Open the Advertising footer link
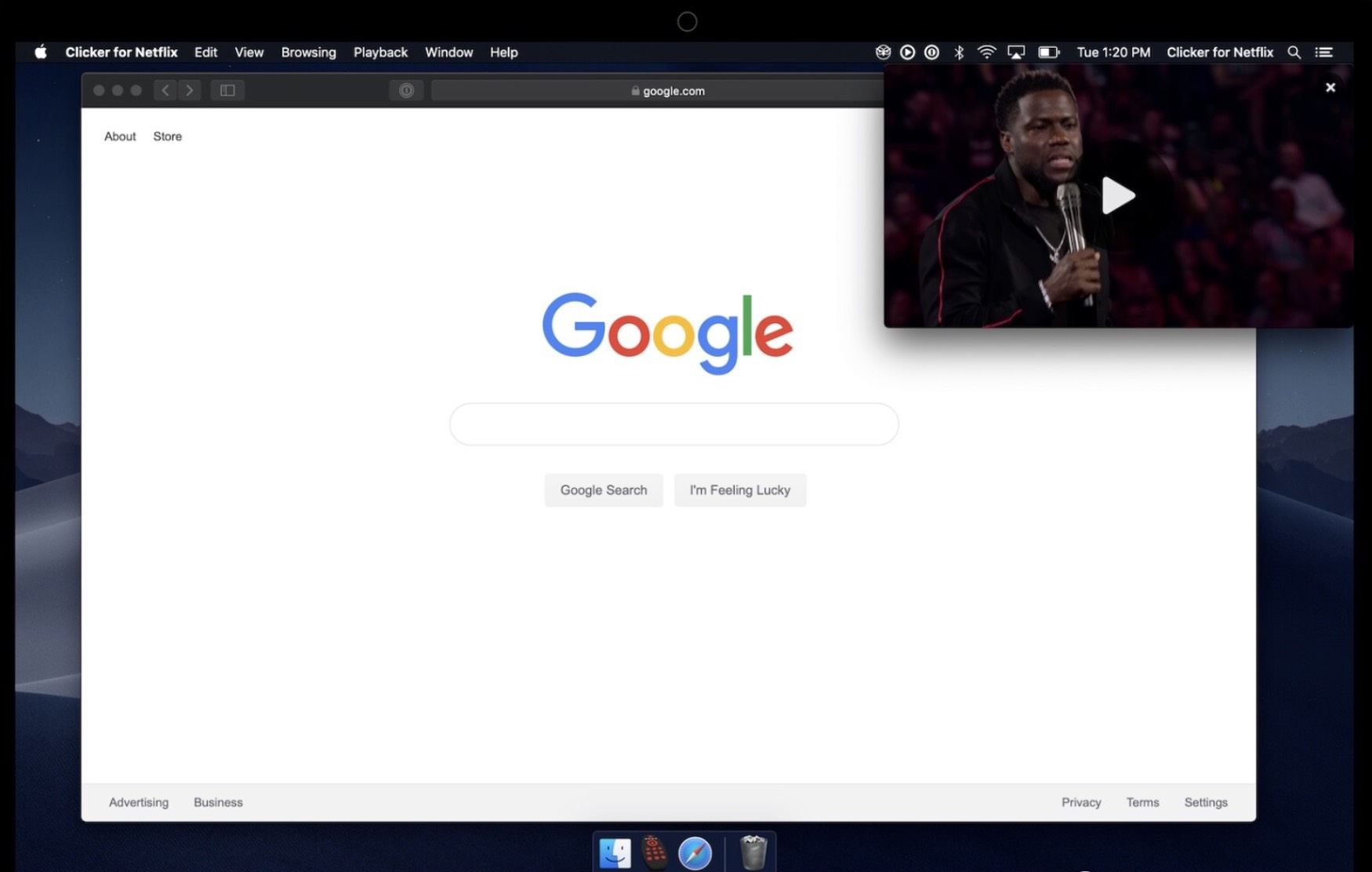Screen dimensions: 1372x872 point(139,802)
